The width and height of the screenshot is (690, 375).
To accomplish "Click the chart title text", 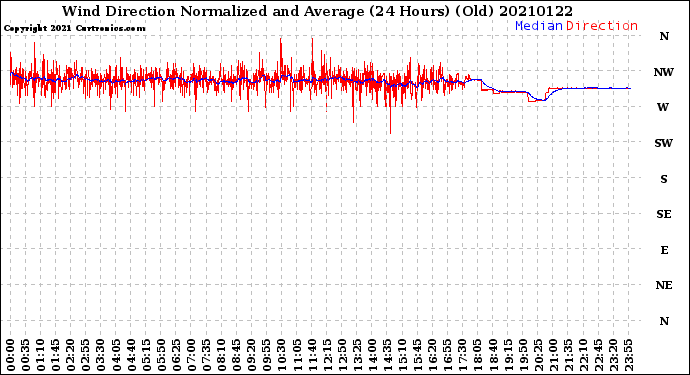I will click(x=317, y=11).
